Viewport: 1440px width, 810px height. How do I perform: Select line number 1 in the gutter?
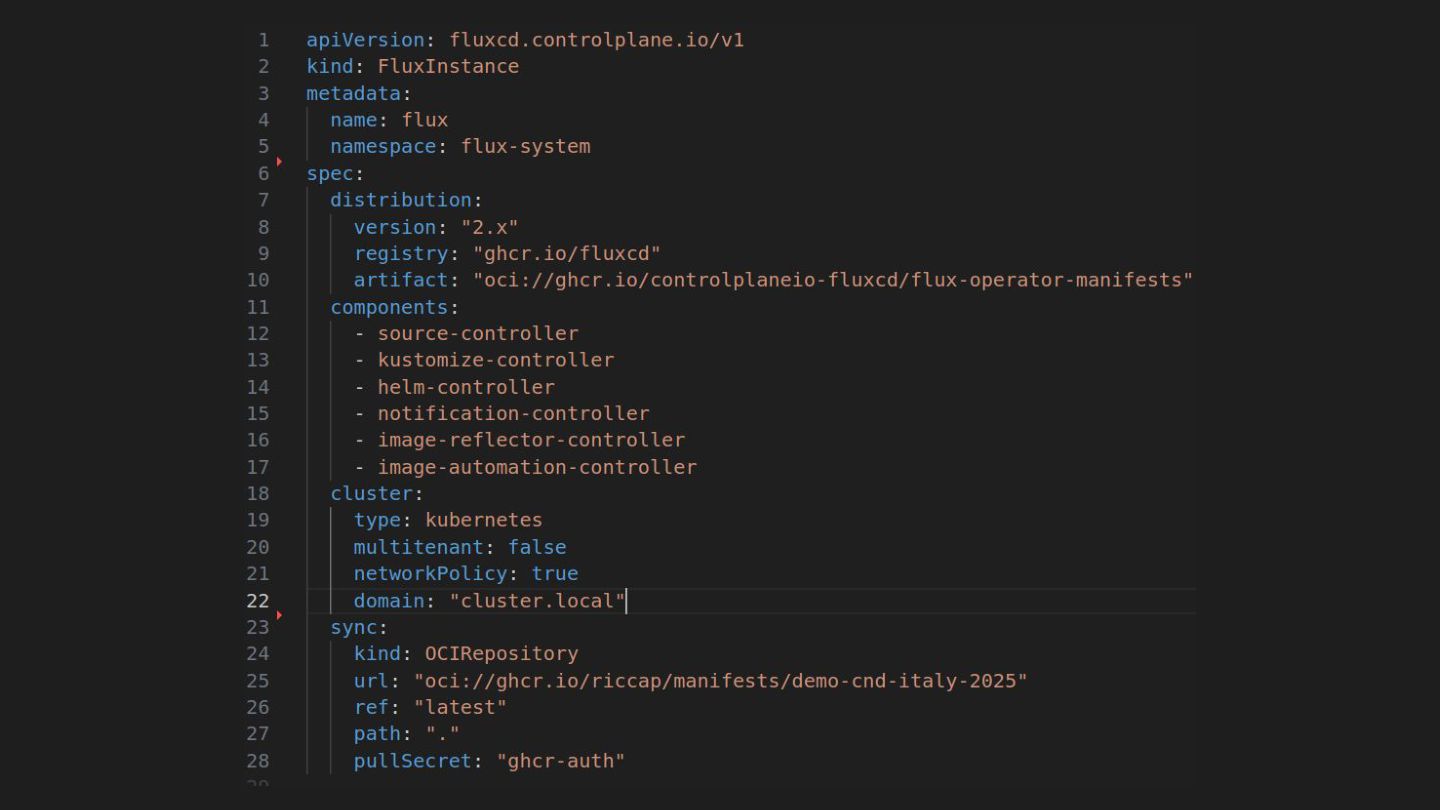tap(263, 40)
